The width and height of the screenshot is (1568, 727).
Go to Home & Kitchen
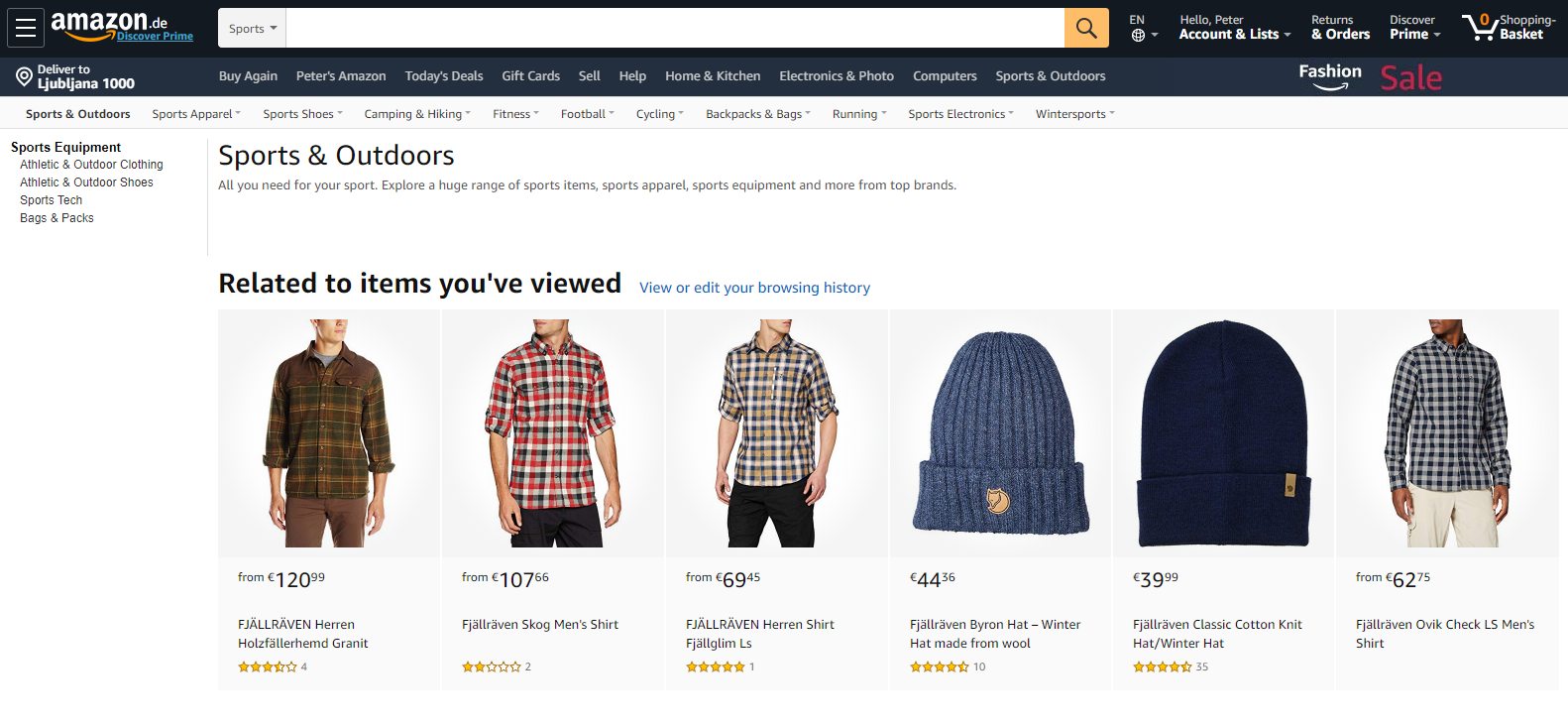[713, 76]
